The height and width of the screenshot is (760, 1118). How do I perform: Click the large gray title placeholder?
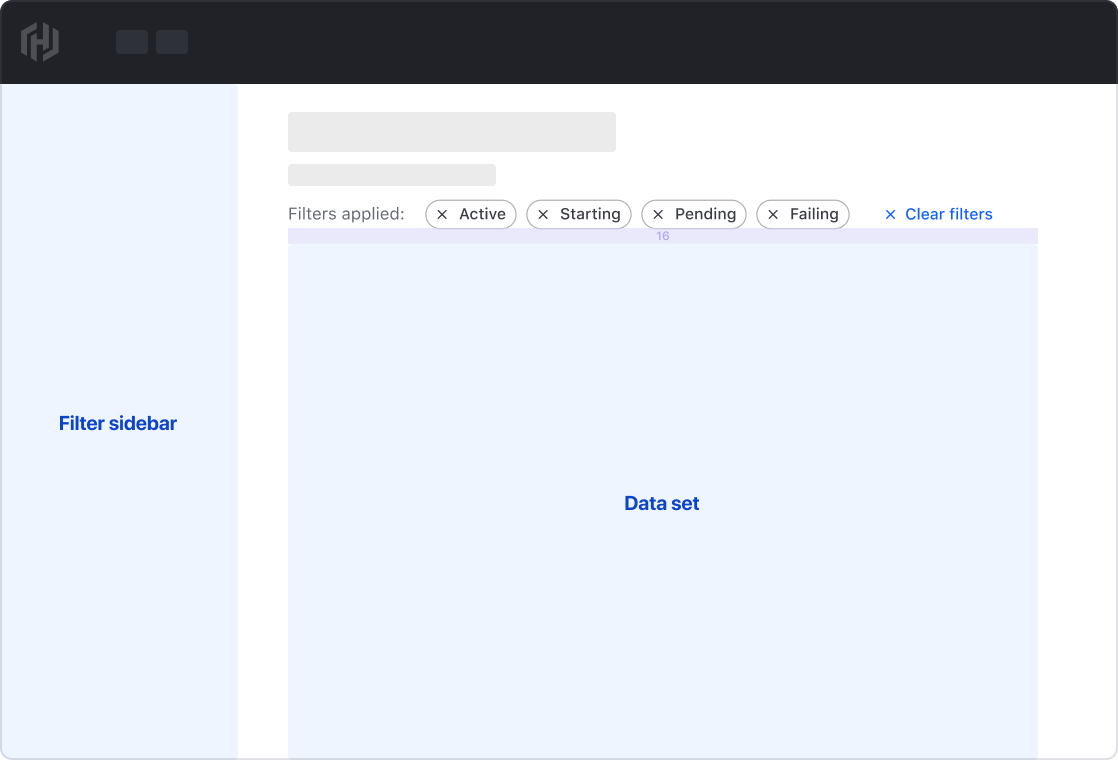pos(452,131)
